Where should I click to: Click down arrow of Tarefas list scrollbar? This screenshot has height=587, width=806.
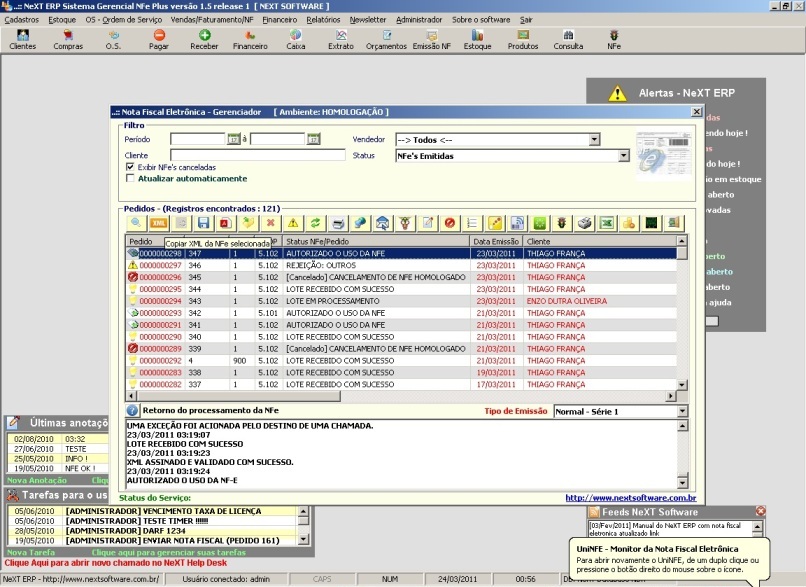303,540
